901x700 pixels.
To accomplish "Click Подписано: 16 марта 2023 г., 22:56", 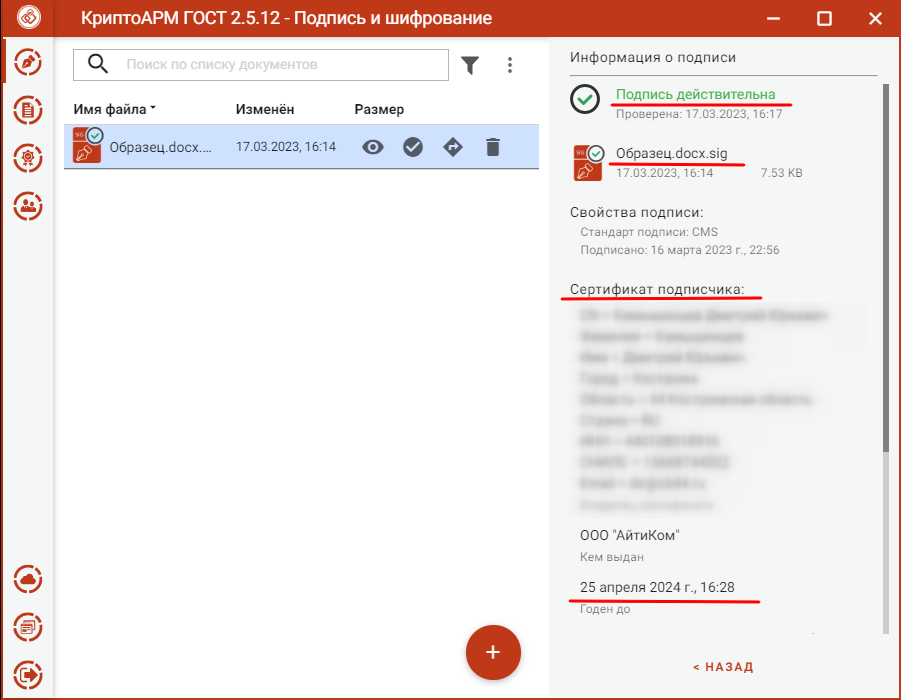I will pos(680,250).
